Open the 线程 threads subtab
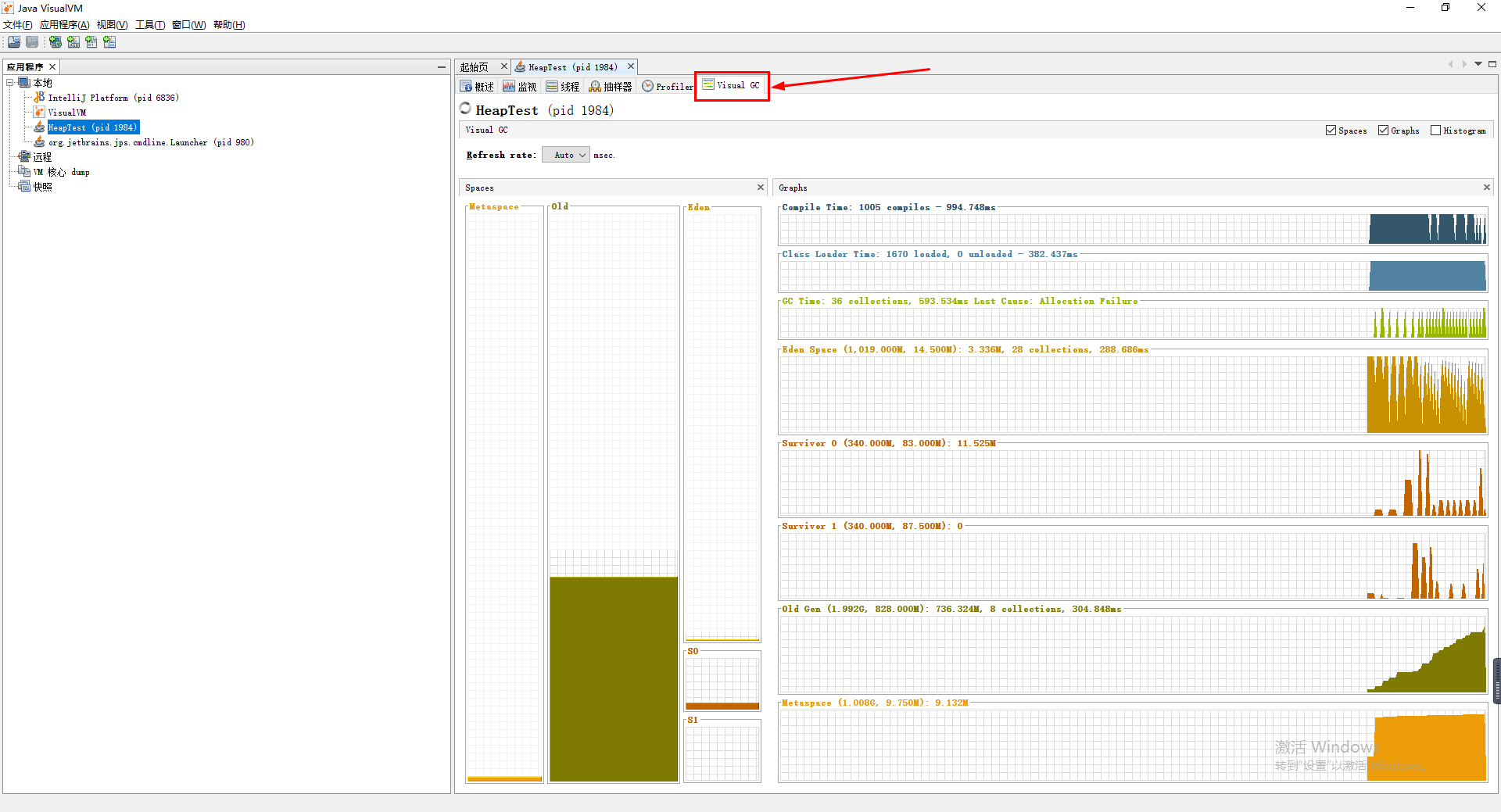This screenshot has width=1501, height=812. (563, 87)
